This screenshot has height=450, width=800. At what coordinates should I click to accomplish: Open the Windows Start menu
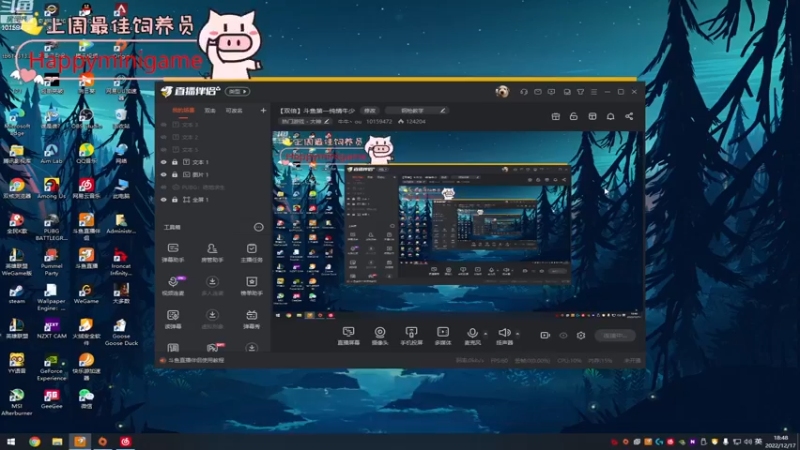pyautogui.click(x=11, y=441)
